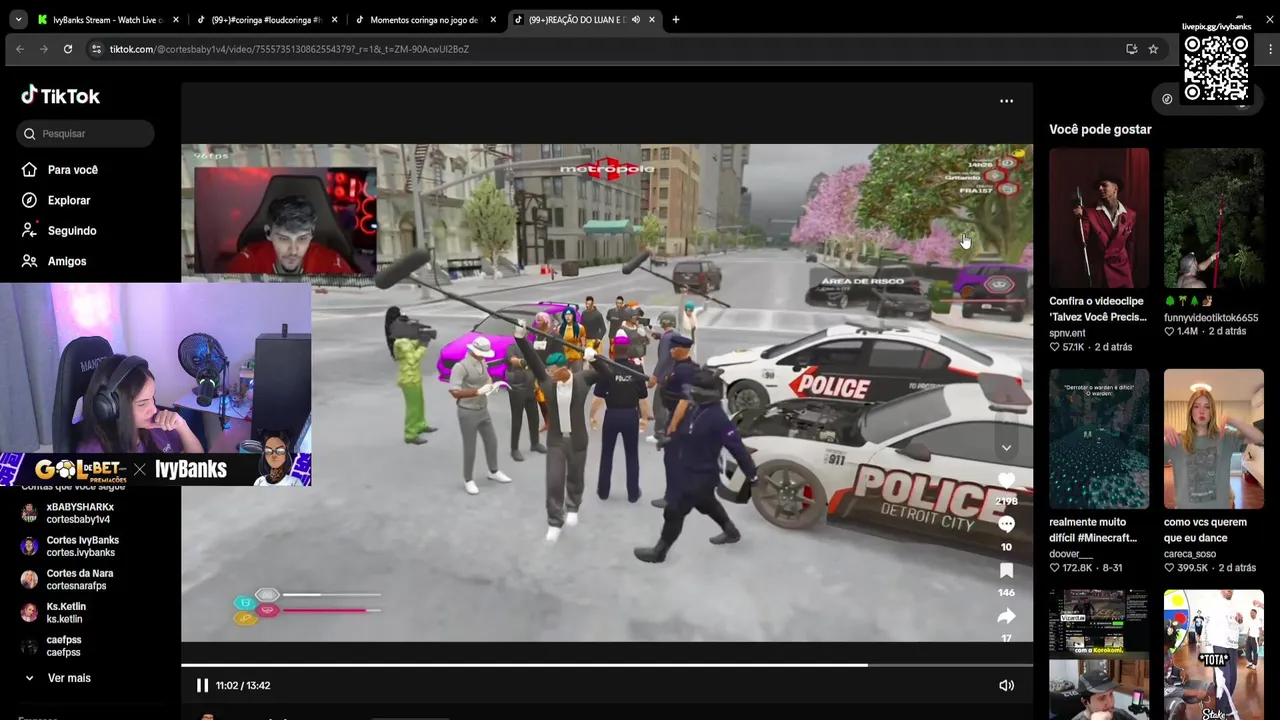
Task: Click the Para você home icon
Action: (x=29, y=170)
